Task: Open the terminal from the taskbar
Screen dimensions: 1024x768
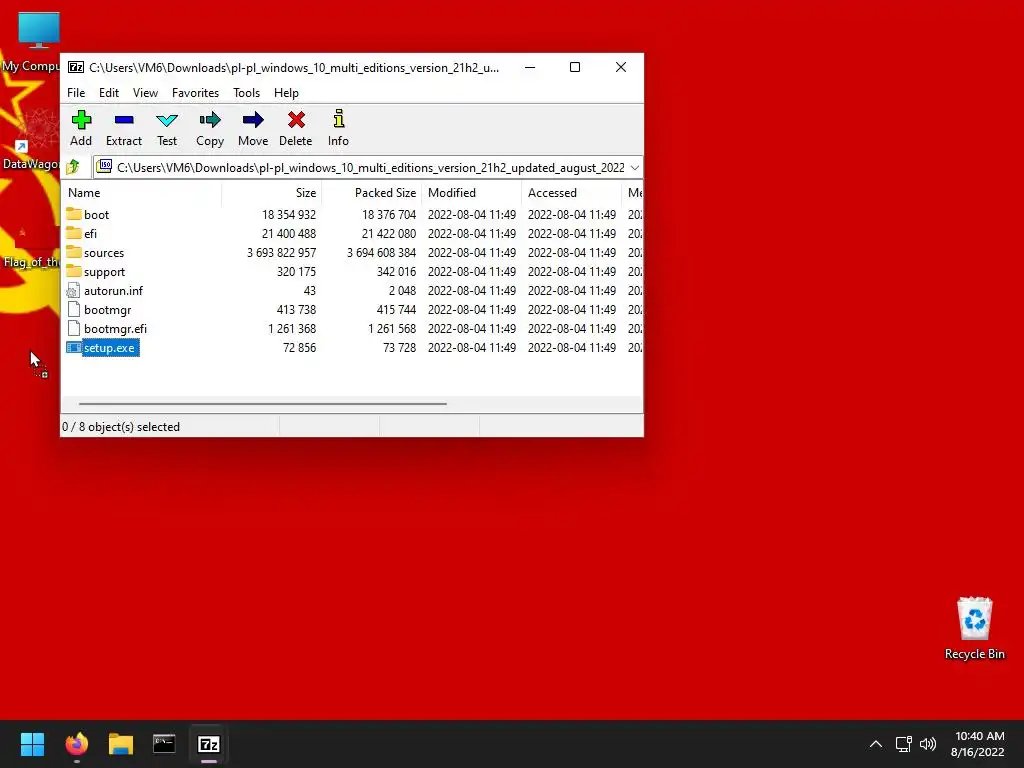Action: tap(164, 744)
